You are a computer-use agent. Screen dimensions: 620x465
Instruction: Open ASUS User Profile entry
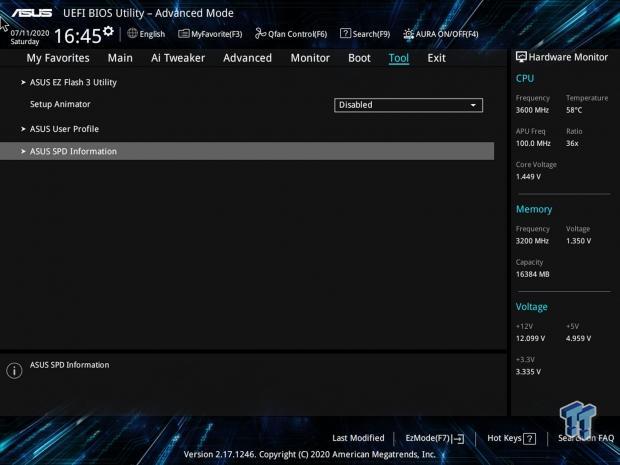pos(64,129)
